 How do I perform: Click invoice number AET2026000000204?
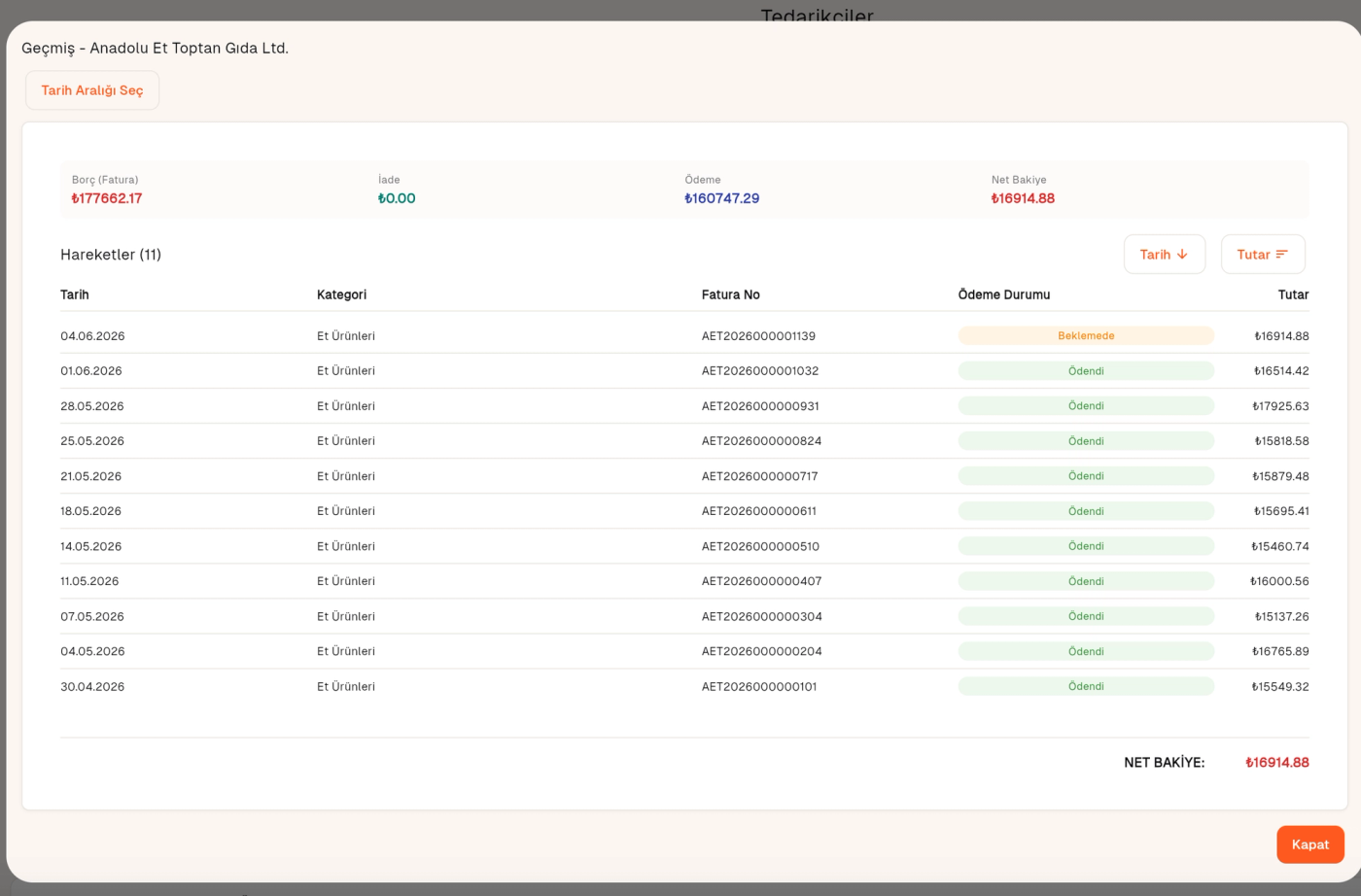[761, 651]
